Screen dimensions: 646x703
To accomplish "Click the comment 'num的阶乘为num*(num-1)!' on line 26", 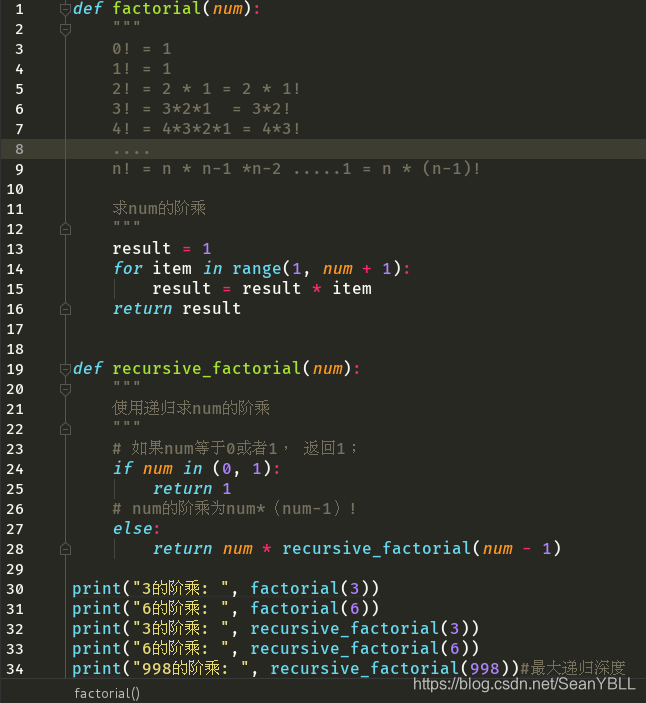I will coord(244,509).
